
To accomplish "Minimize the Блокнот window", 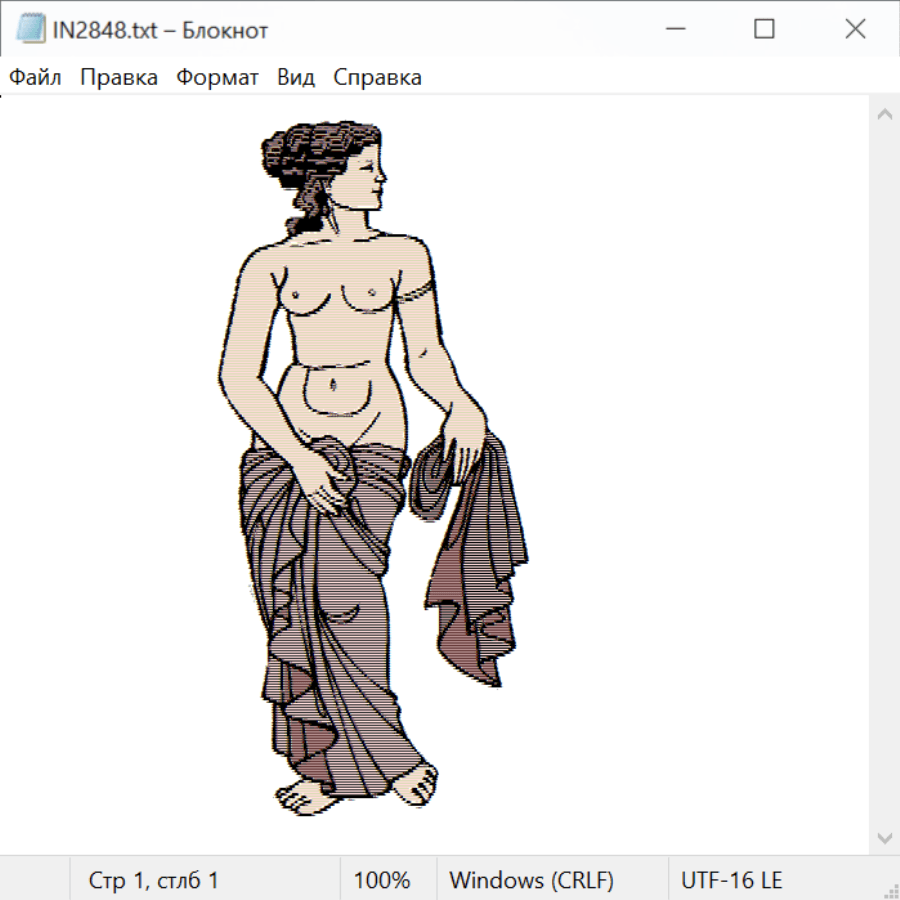I will (673, 30).
